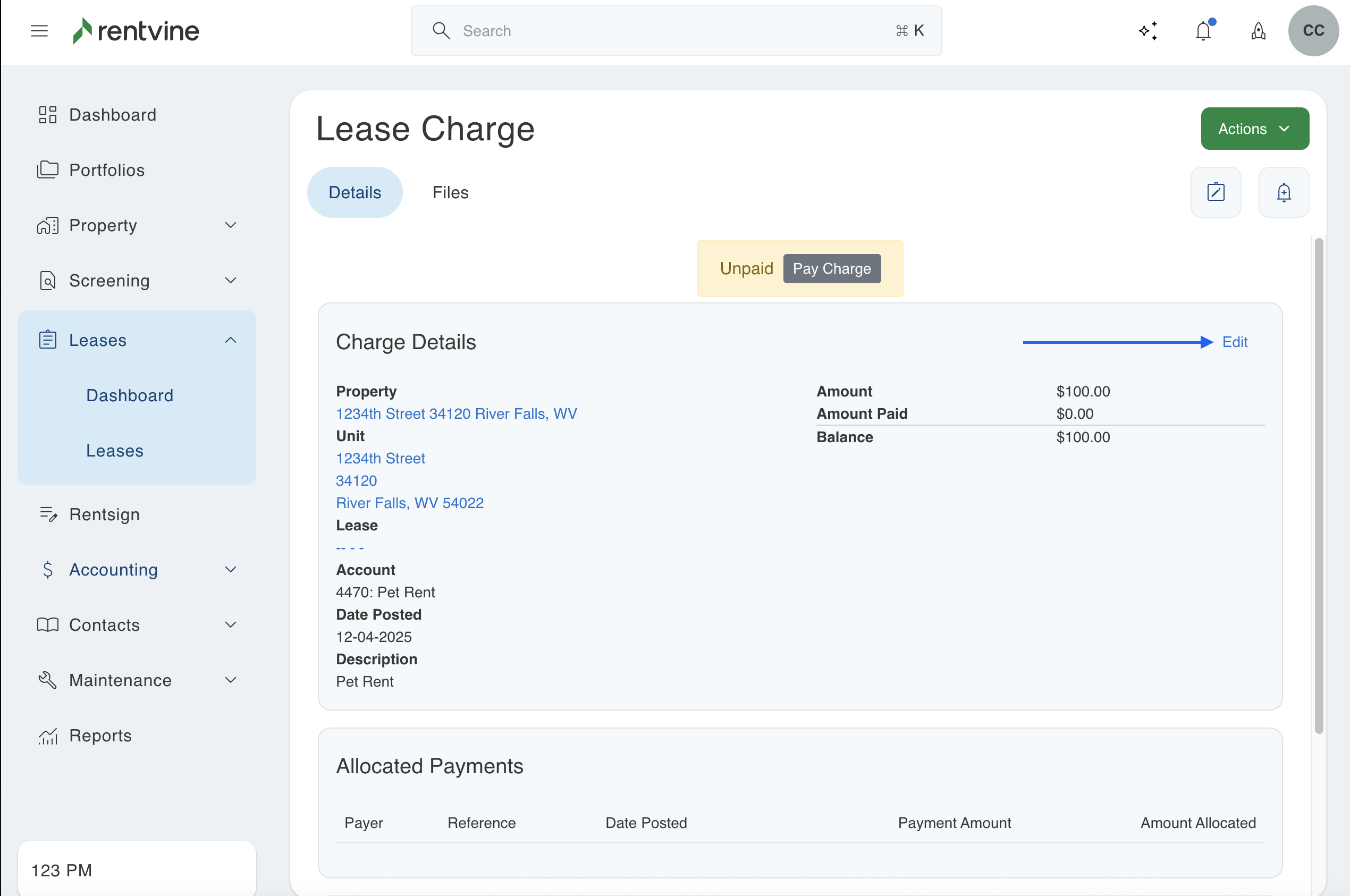Open the AI sparkle assistant icon
This screenshot has height=896, width=1350.
pos(1148,31)
